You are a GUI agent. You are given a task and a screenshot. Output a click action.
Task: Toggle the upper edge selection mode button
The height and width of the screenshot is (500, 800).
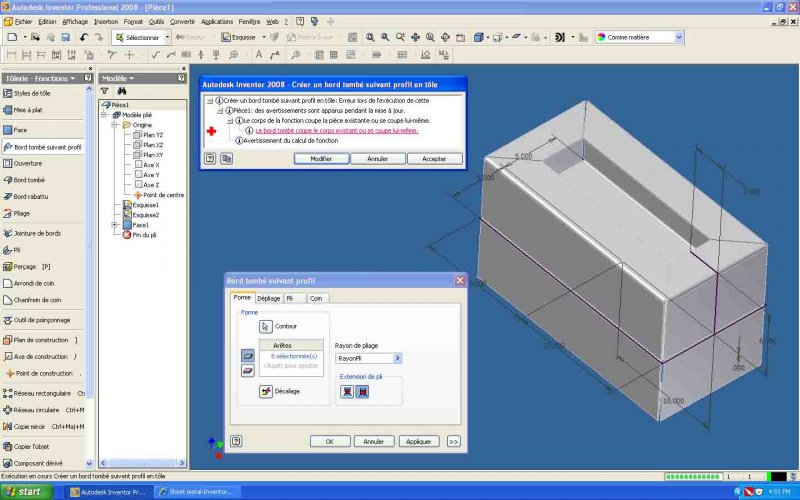[x=247, y=355]
